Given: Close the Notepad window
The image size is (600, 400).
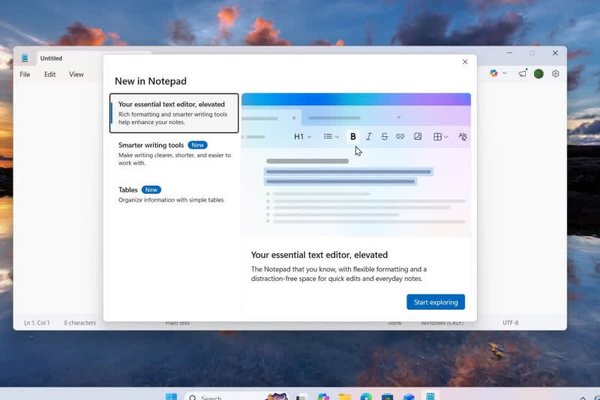Looking at the screenshot, I should point(555,53).
